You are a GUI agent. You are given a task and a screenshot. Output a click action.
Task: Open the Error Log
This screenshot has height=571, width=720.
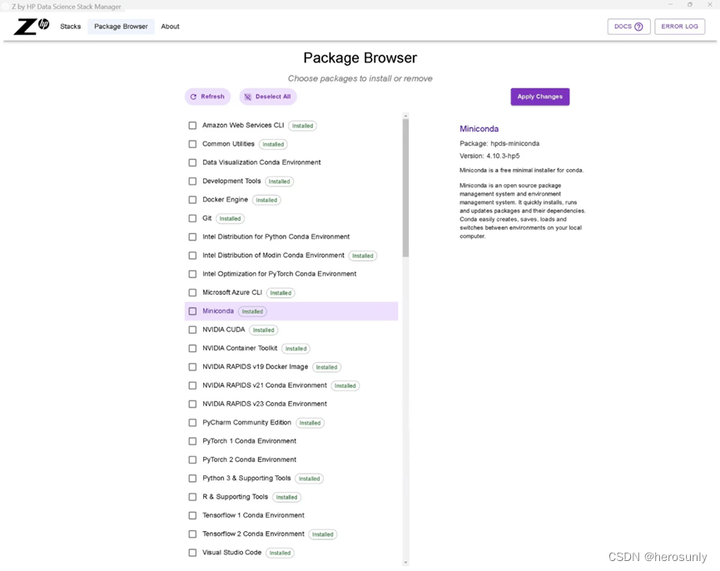pyautogui.click(x=681, y=27)
